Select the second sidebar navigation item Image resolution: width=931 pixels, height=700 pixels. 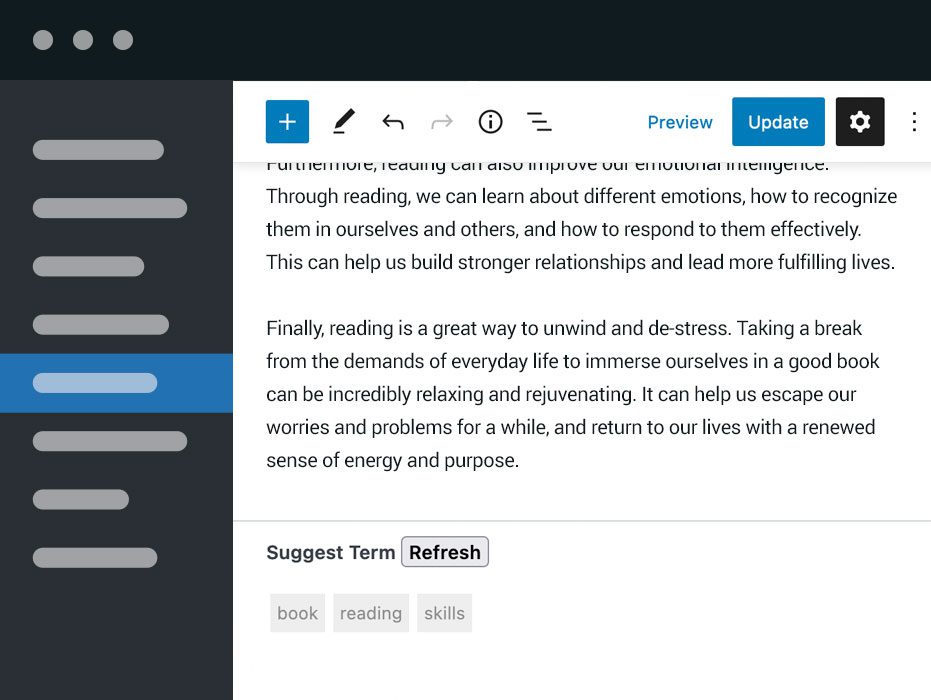[x=110, y=207]
